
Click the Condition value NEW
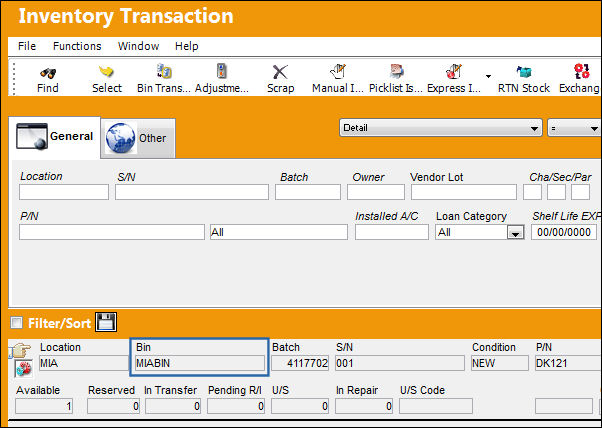tap(500, 363)
